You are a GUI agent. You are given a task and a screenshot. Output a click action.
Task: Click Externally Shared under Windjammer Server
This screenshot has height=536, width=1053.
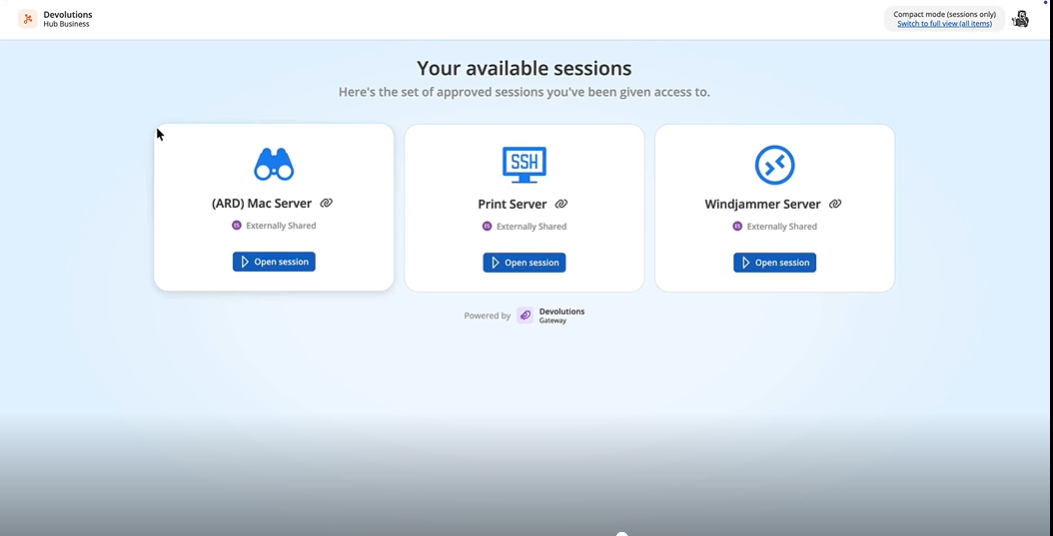782,226
